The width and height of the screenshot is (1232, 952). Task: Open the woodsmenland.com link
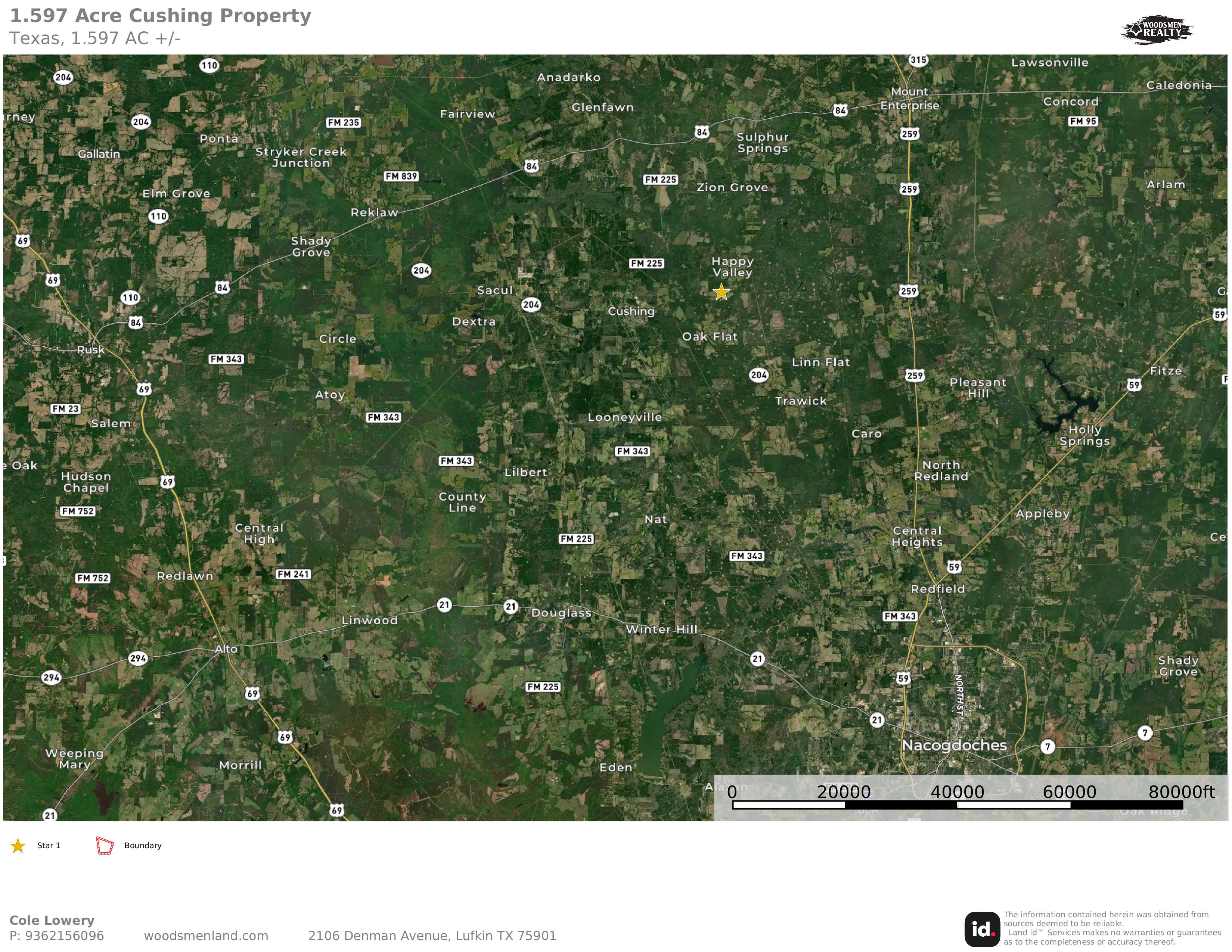[206, 936]
